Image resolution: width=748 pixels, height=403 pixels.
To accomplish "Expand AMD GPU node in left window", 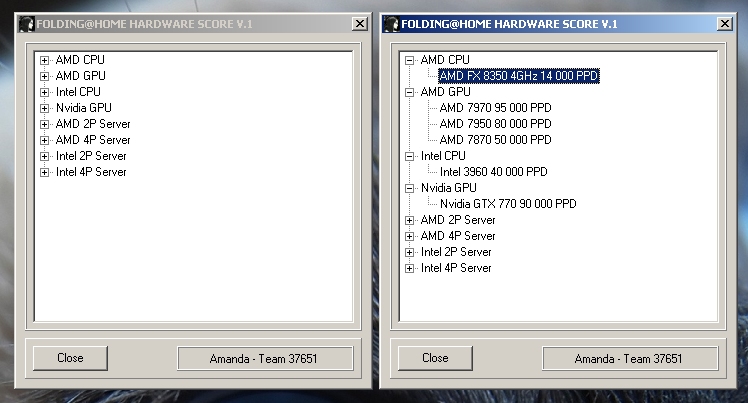I will (x=44, y=76).
